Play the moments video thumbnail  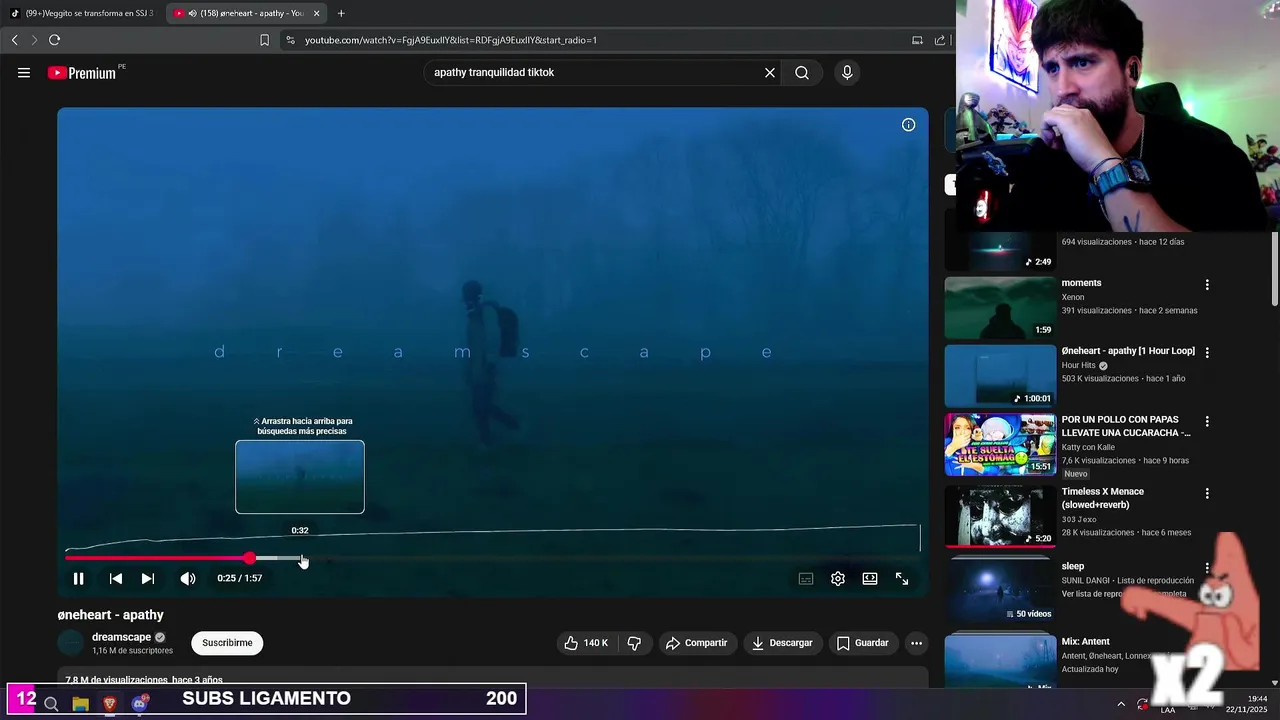click(1000, 308)
